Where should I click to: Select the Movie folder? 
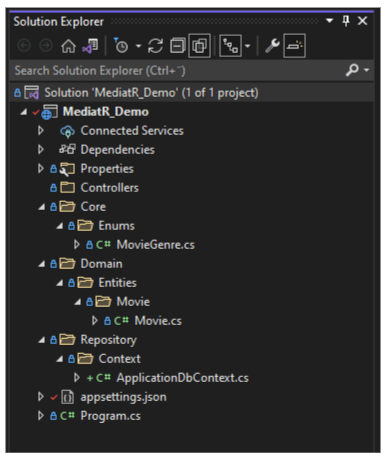[x=133, y=302]
